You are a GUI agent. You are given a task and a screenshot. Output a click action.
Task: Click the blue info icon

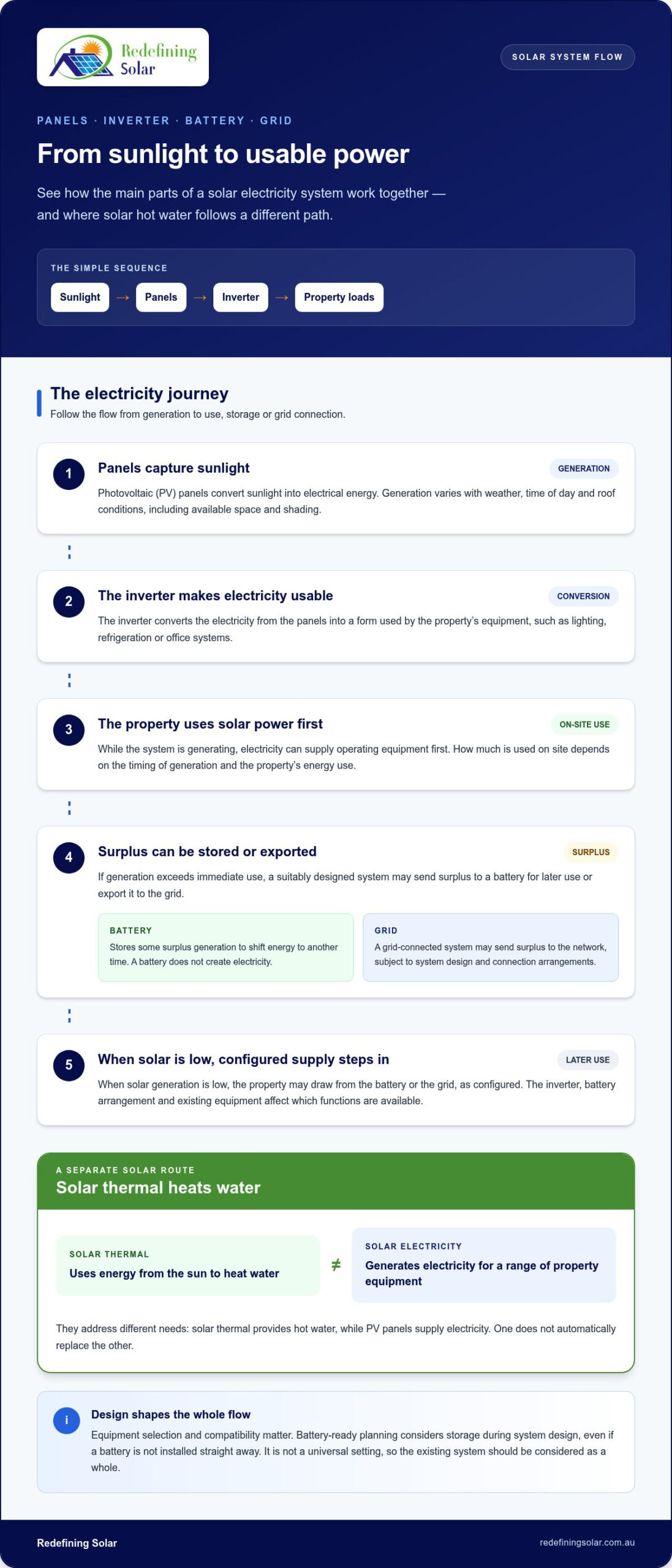pyautogui.click(x=67, y=1420)
